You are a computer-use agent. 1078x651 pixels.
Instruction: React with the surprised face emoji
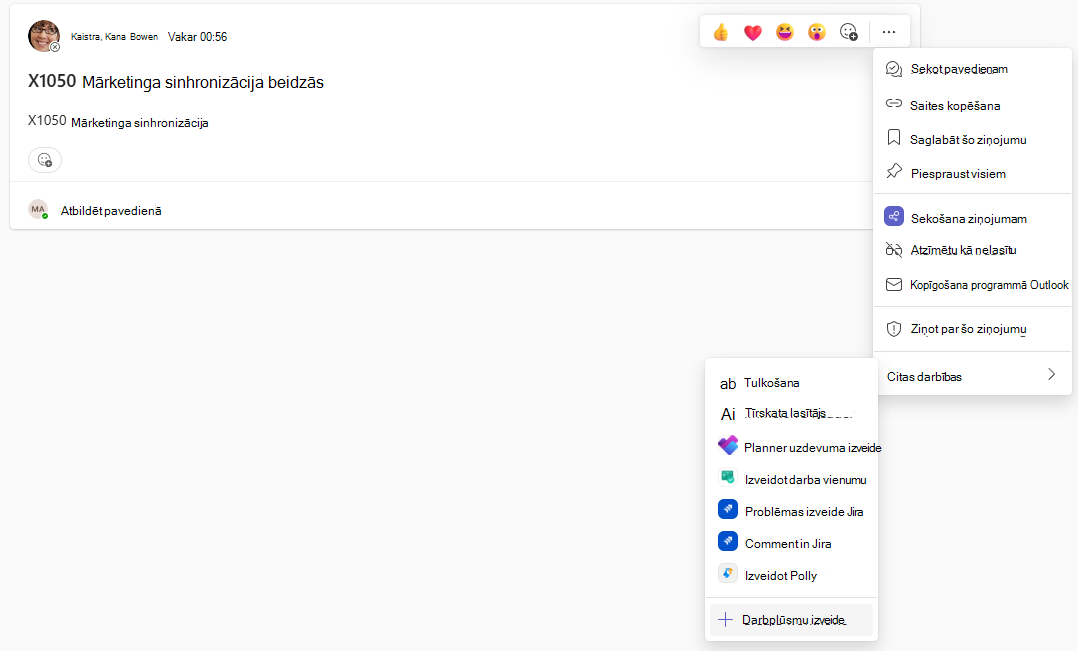816,32
